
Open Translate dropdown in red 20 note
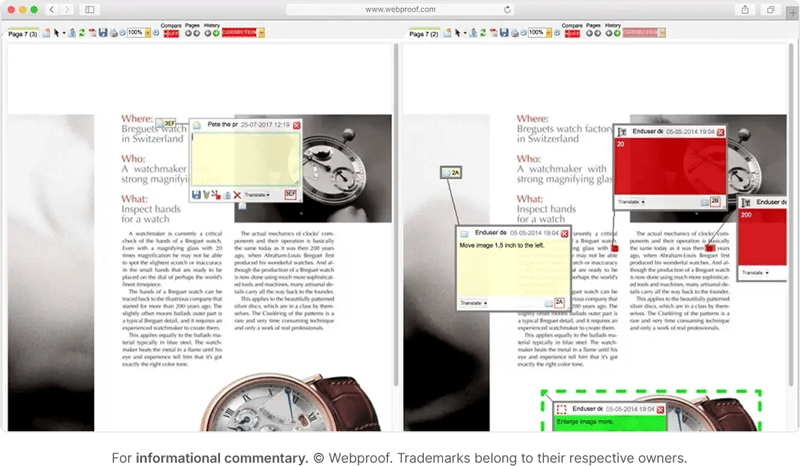pos(631,202)
